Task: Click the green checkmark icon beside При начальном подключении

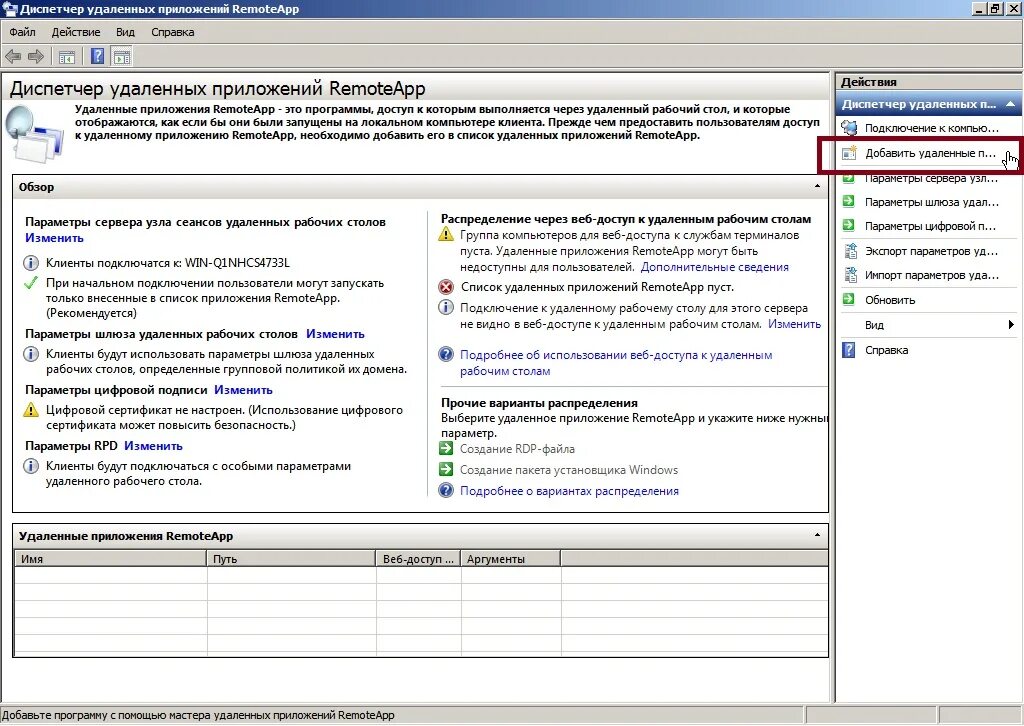Action: click(31, 283)
